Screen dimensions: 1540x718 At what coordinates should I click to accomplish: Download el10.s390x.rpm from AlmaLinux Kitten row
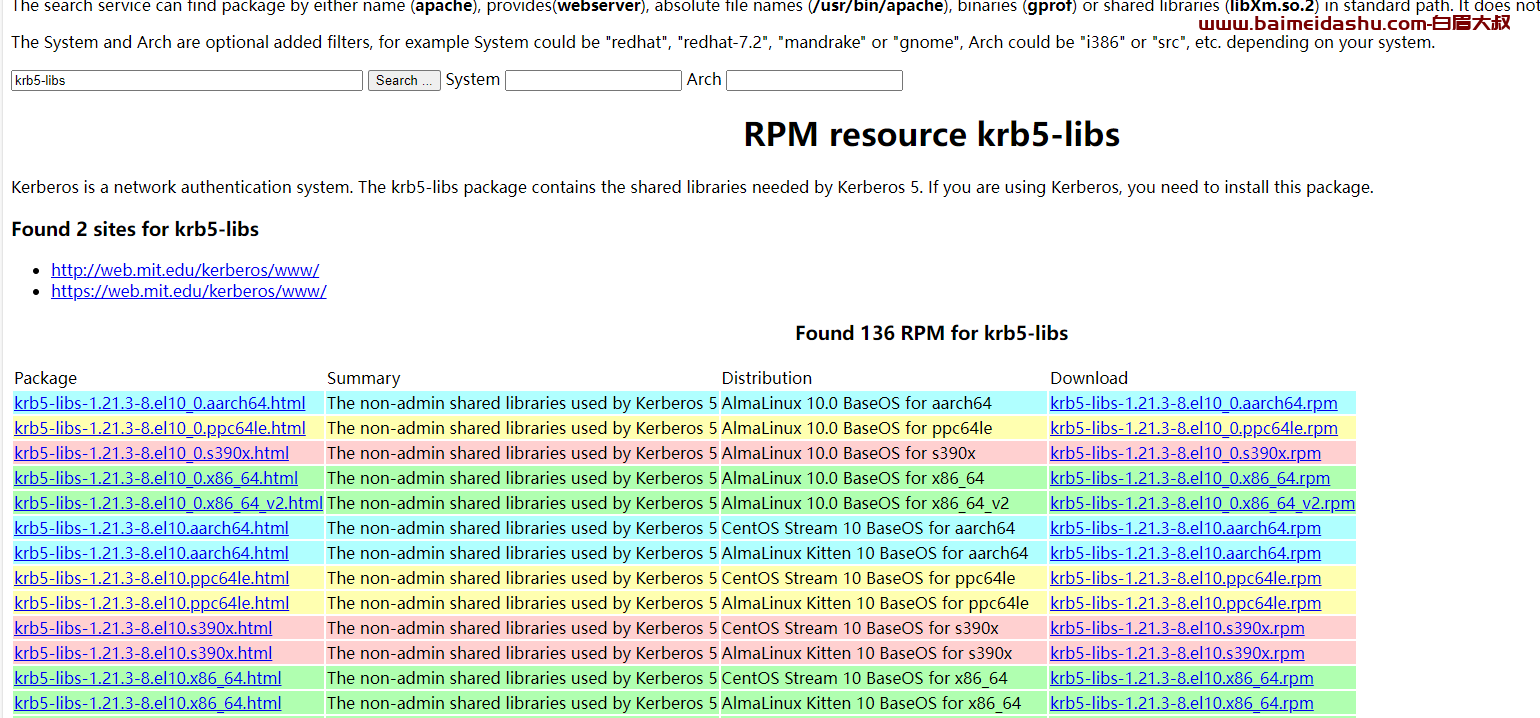[x=1177, y=653]
